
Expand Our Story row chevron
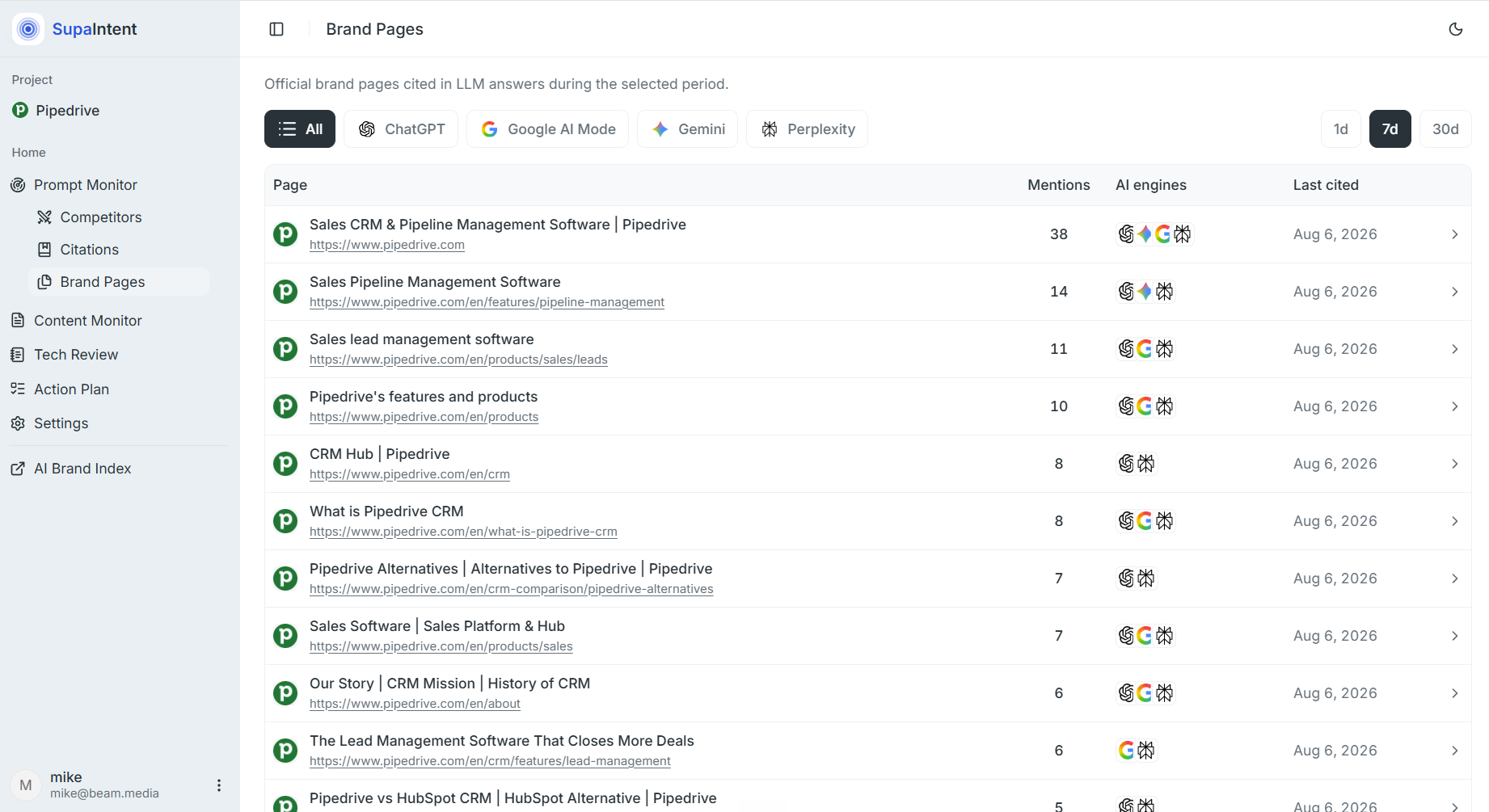pos(1454,693)
